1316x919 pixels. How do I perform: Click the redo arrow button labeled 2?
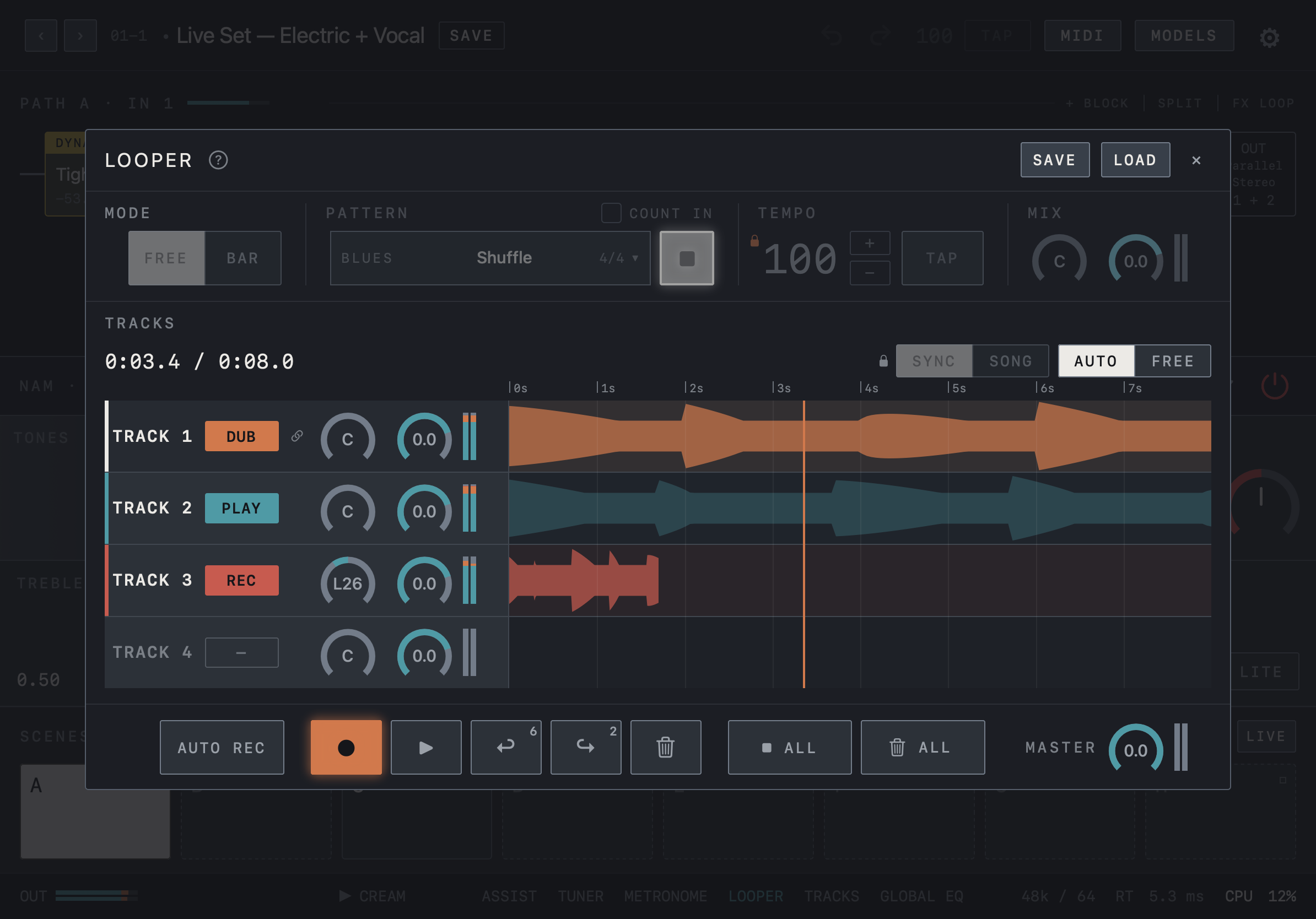tap(586, 747)
